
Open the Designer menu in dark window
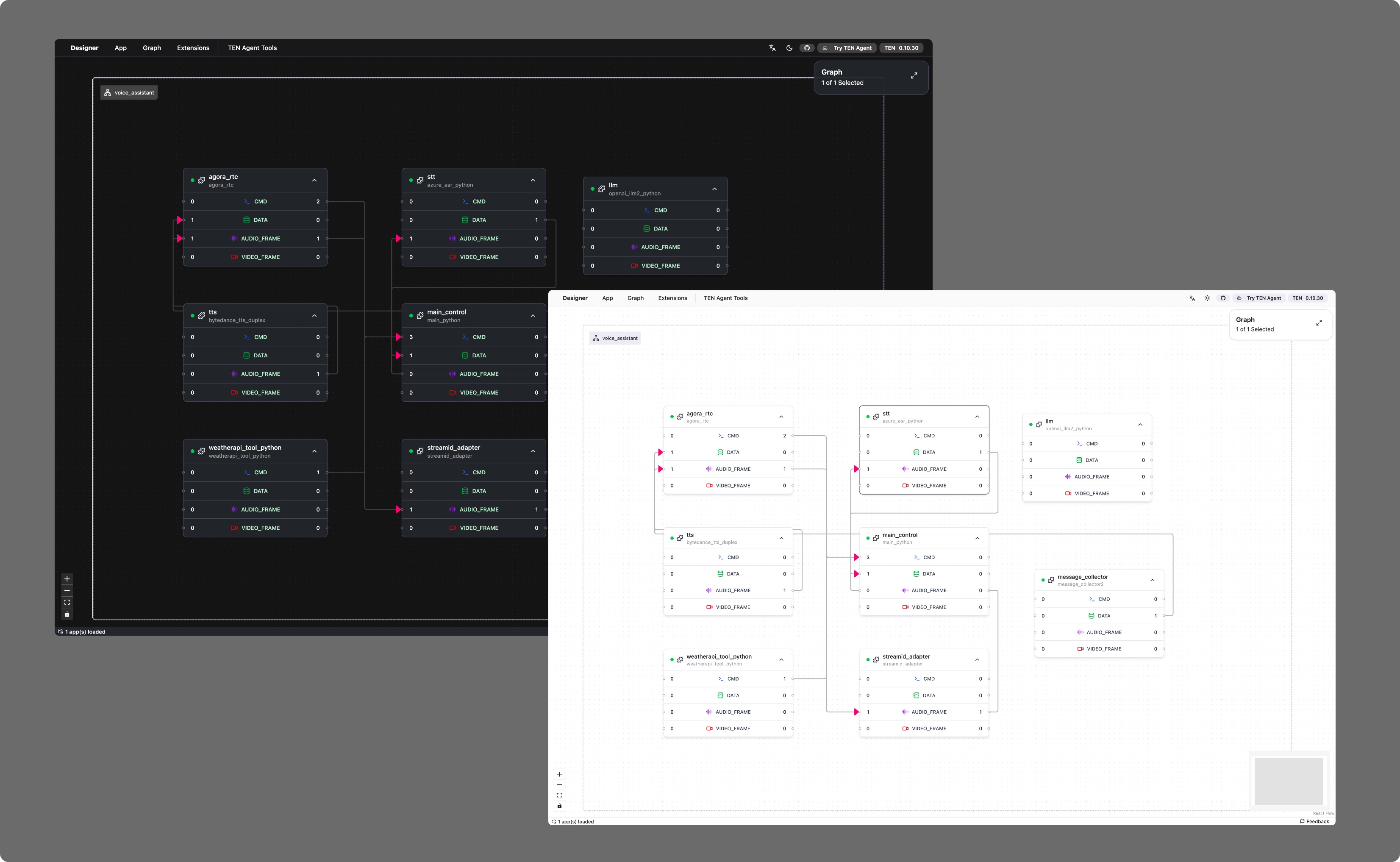[x=84, y=48]
